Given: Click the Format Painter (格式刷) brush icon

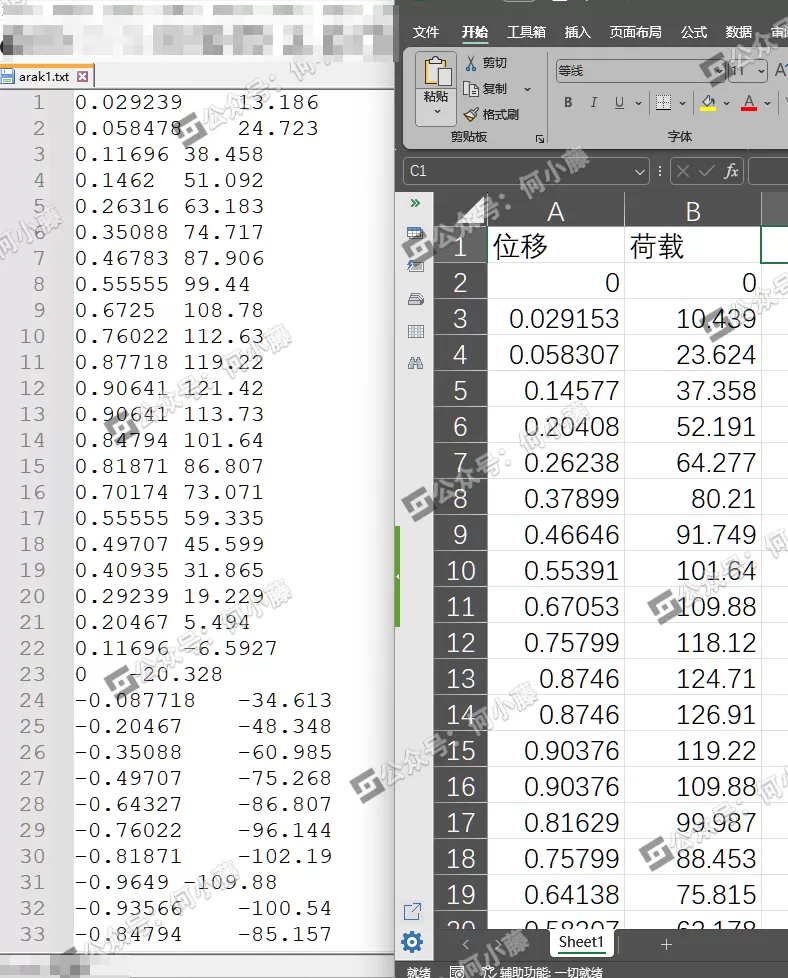Looking at the screenshot, I should 471,115.
